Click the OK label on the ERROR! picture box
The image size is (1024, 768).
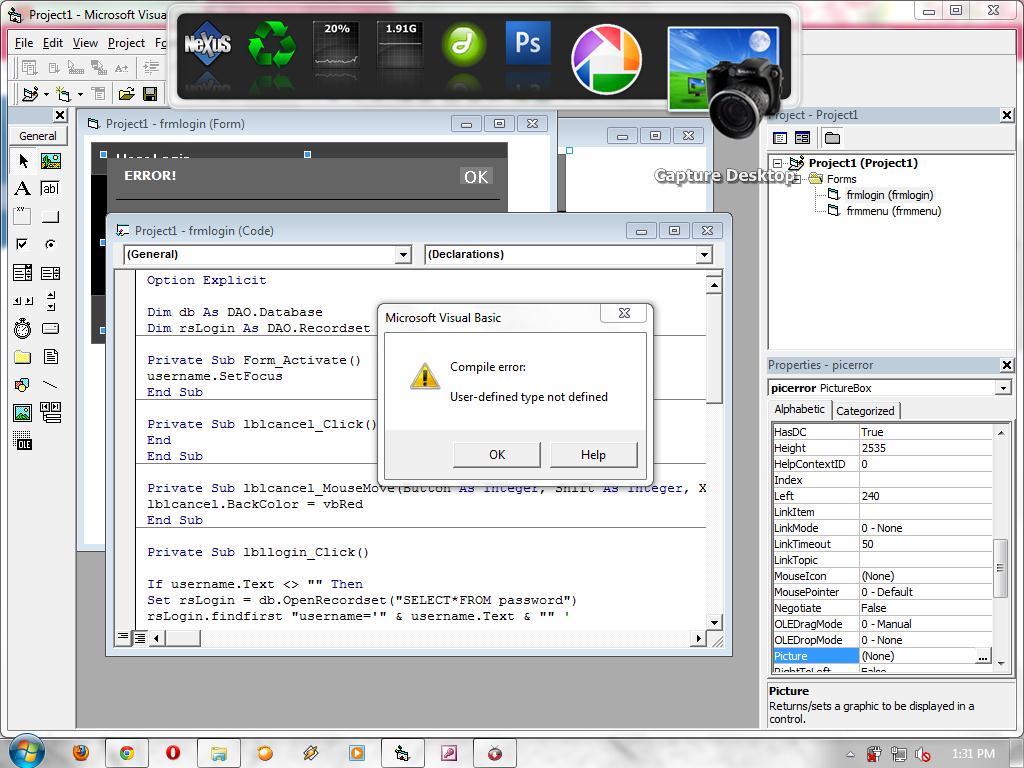[x=476, y=177]
